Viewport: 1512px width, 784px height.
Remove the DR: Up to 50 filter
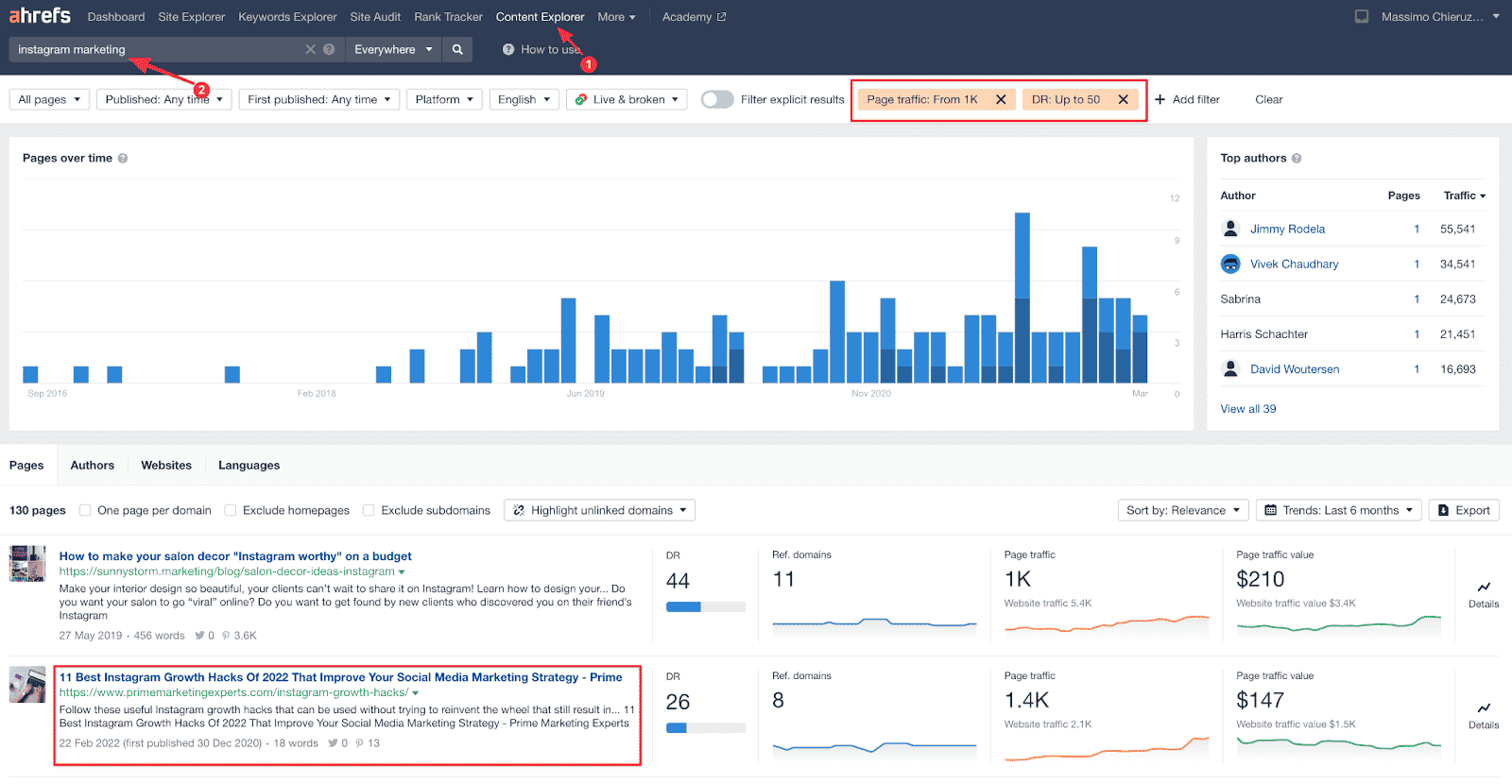pos(1123,99)
